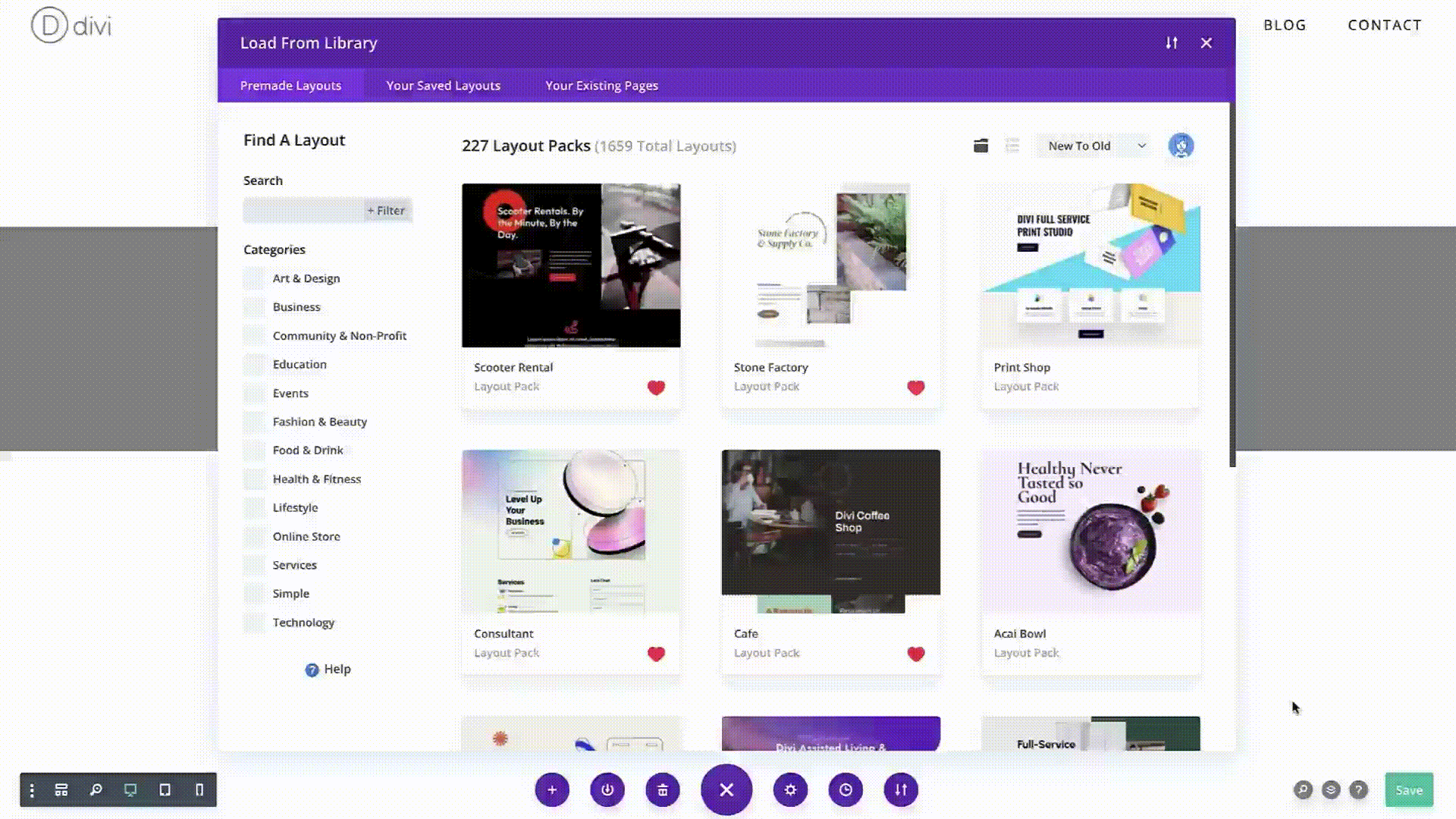
Task: Click the Print Shop pack title
Action: pos(1021,367)
